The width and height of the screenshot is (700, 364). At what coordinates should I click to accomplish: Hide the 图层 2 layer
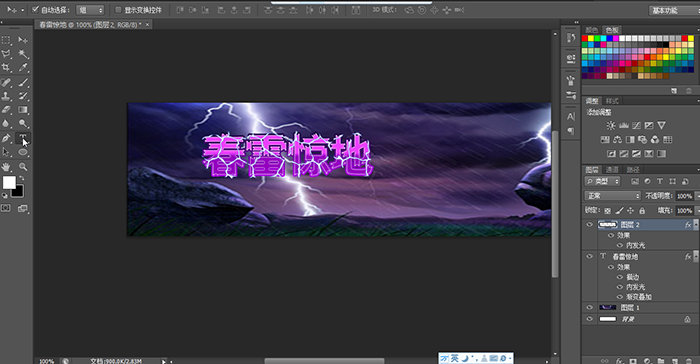589,224
